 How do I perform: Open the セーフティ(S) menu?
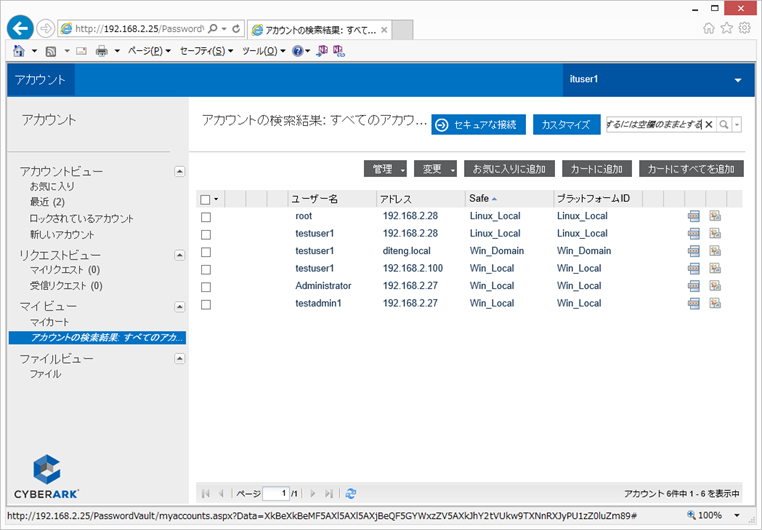206,50
